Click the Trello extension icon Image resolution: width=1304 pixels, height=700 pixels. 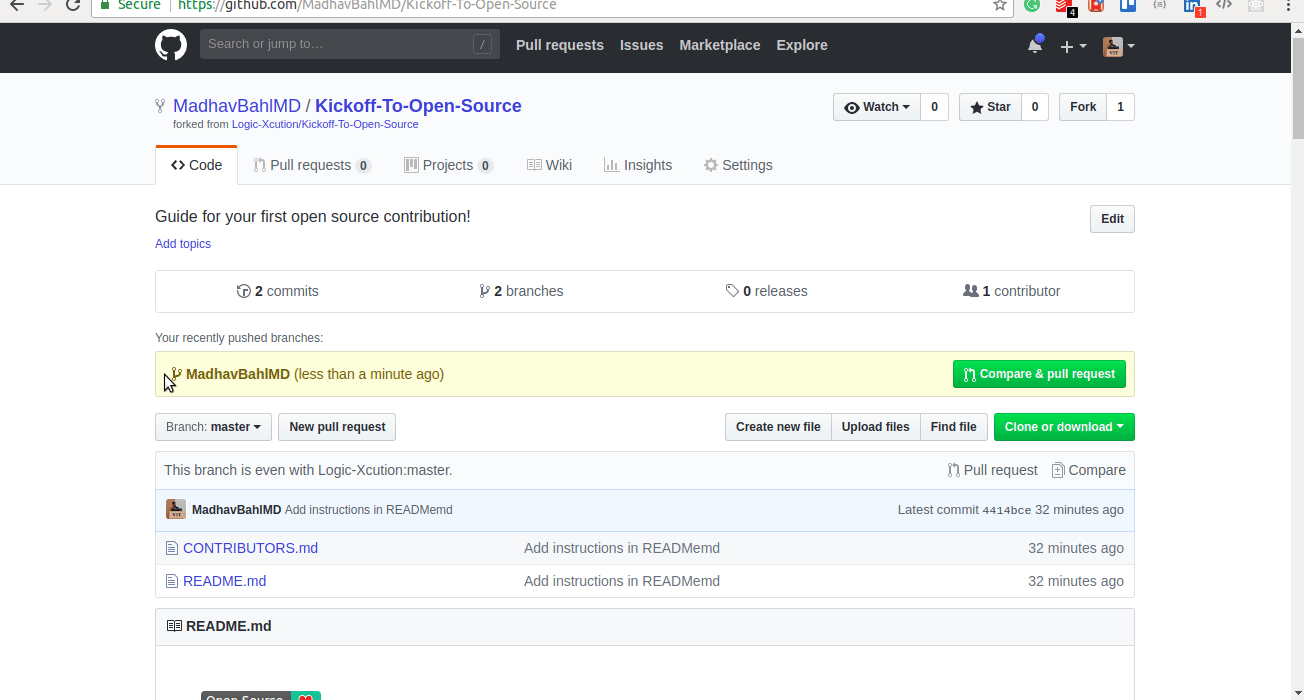pyautogui.click(x=1128, y=5)
